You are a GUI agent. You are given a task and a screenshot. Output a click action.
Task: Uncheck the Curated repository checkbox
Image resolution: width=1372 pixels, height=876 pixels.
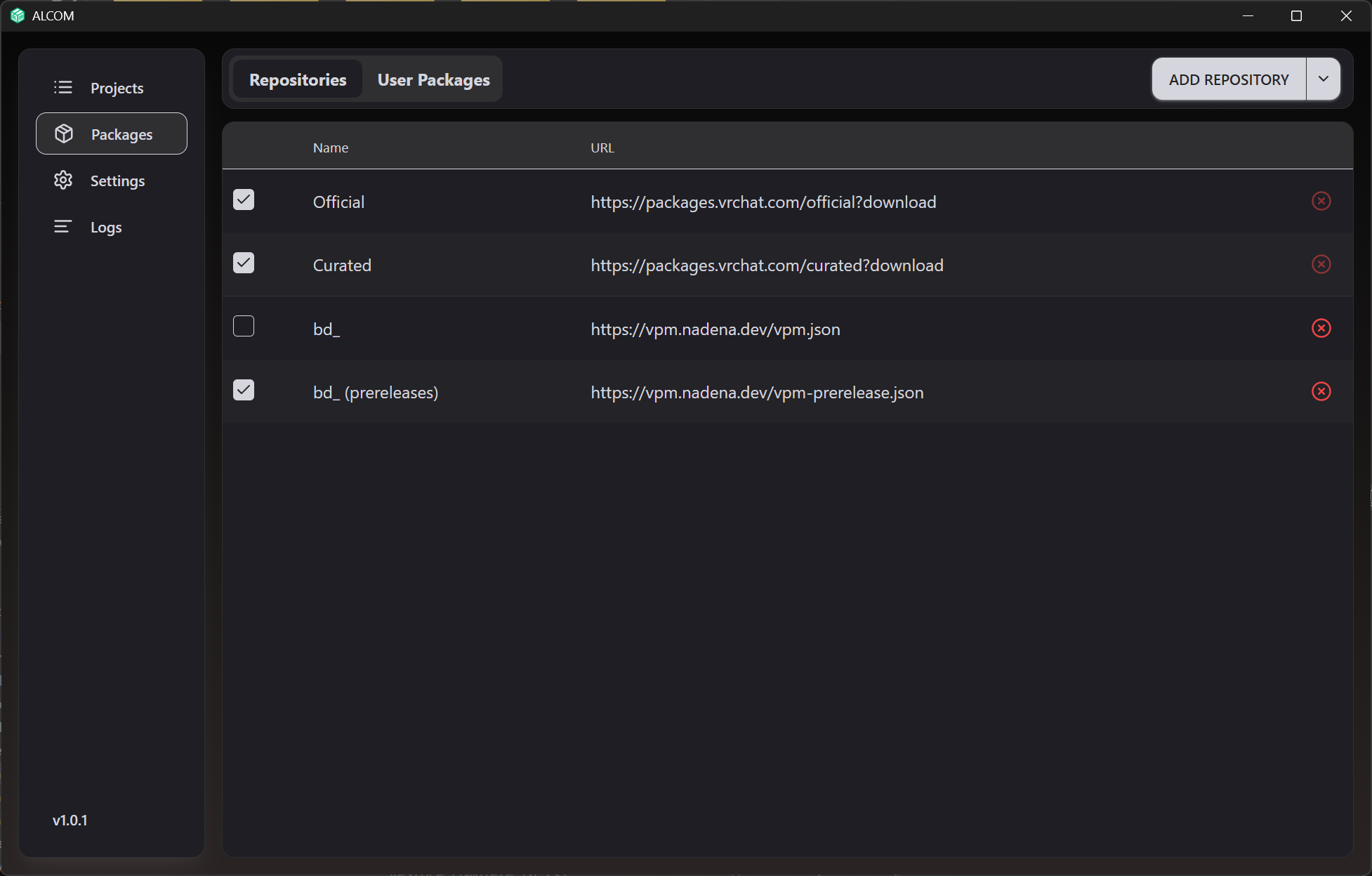click(244, 263)
